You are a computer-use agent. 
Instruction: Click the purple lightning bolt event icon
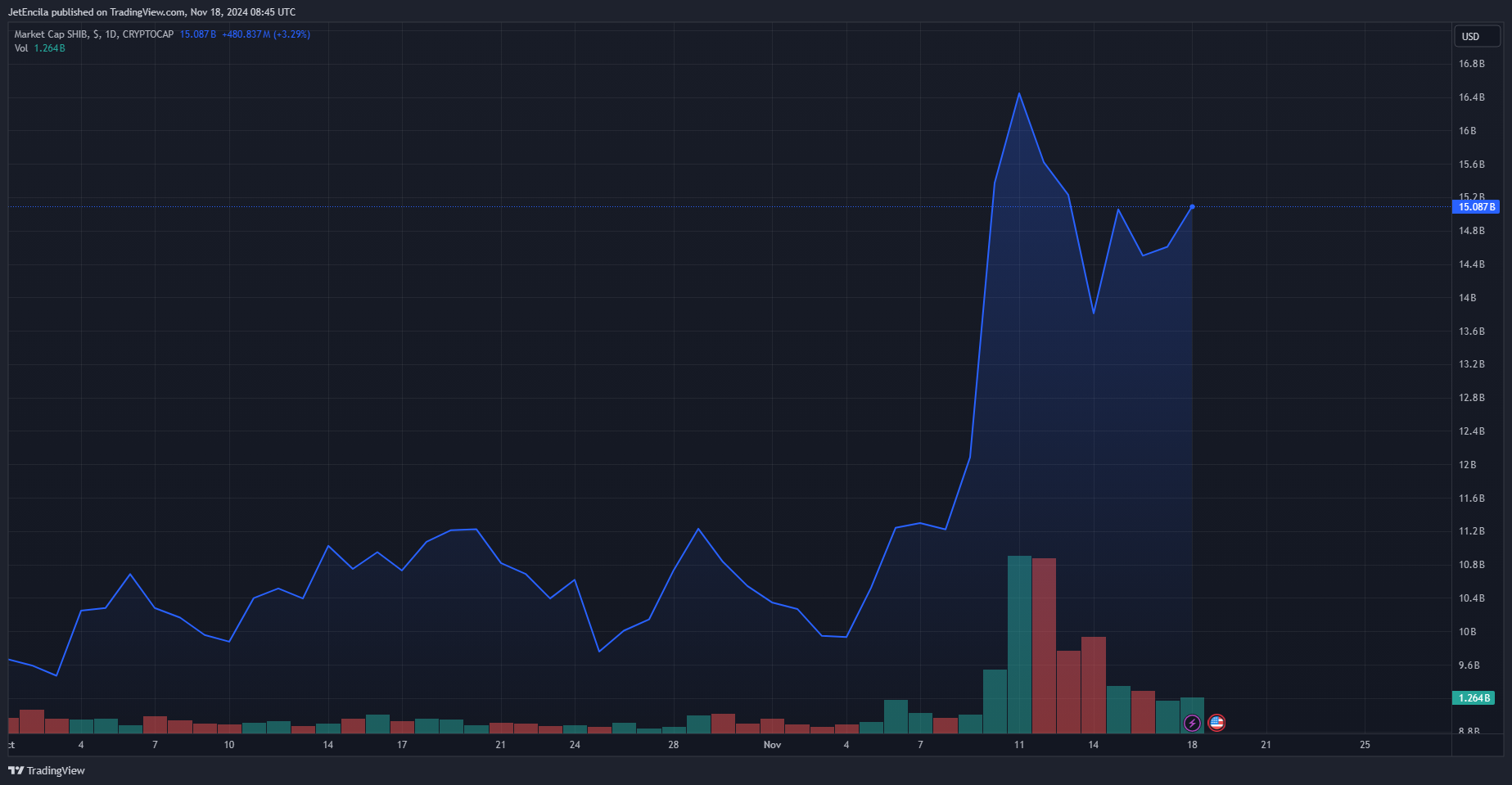pos(1192,723)
